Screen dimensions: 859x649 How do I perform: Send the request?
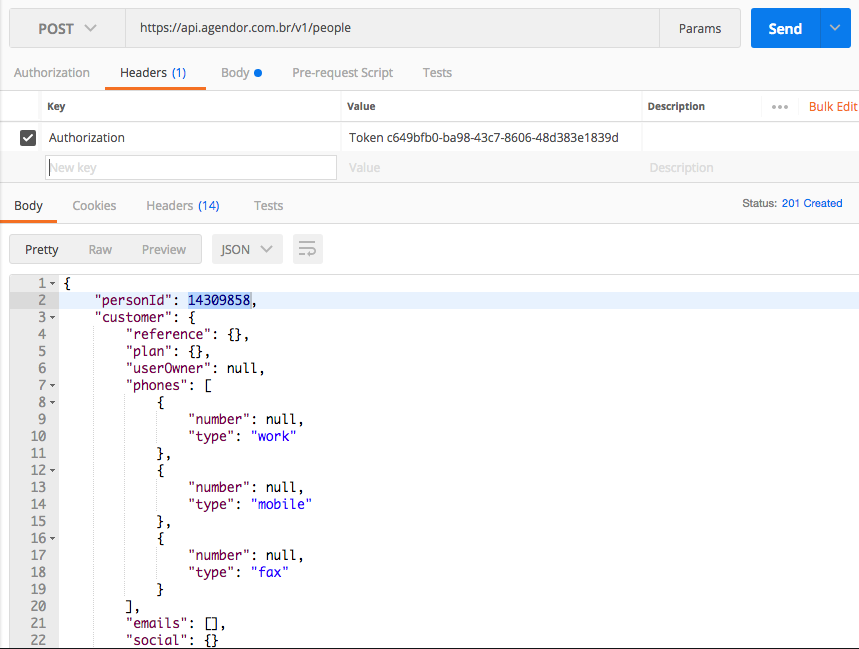[x=785, y=28]
